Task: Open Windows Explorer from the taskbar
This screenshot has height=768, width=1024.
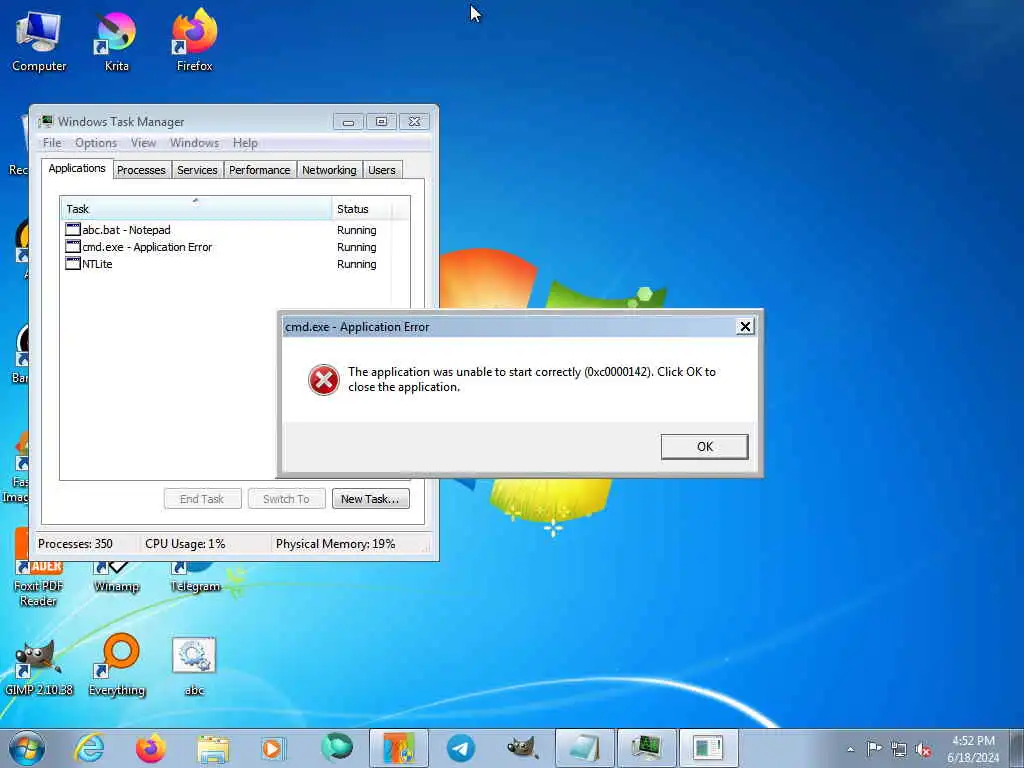Action: coord(213,748)
